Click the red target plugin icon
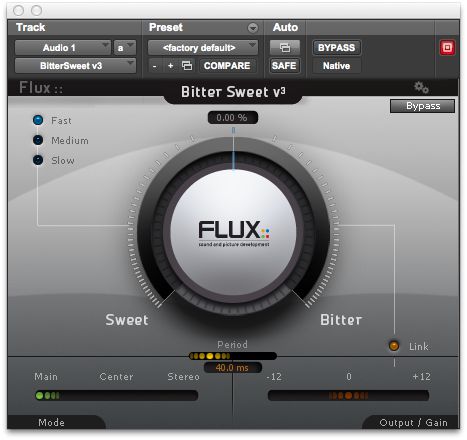This screenshot has width=467, height=440. 447,47
